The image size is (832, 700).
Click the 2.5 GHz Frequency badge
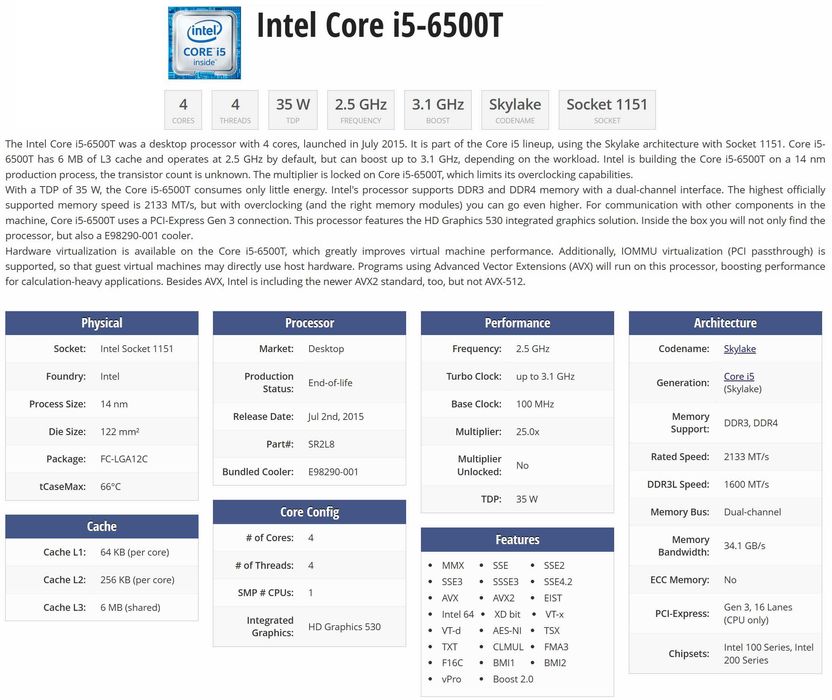point(361,110)
